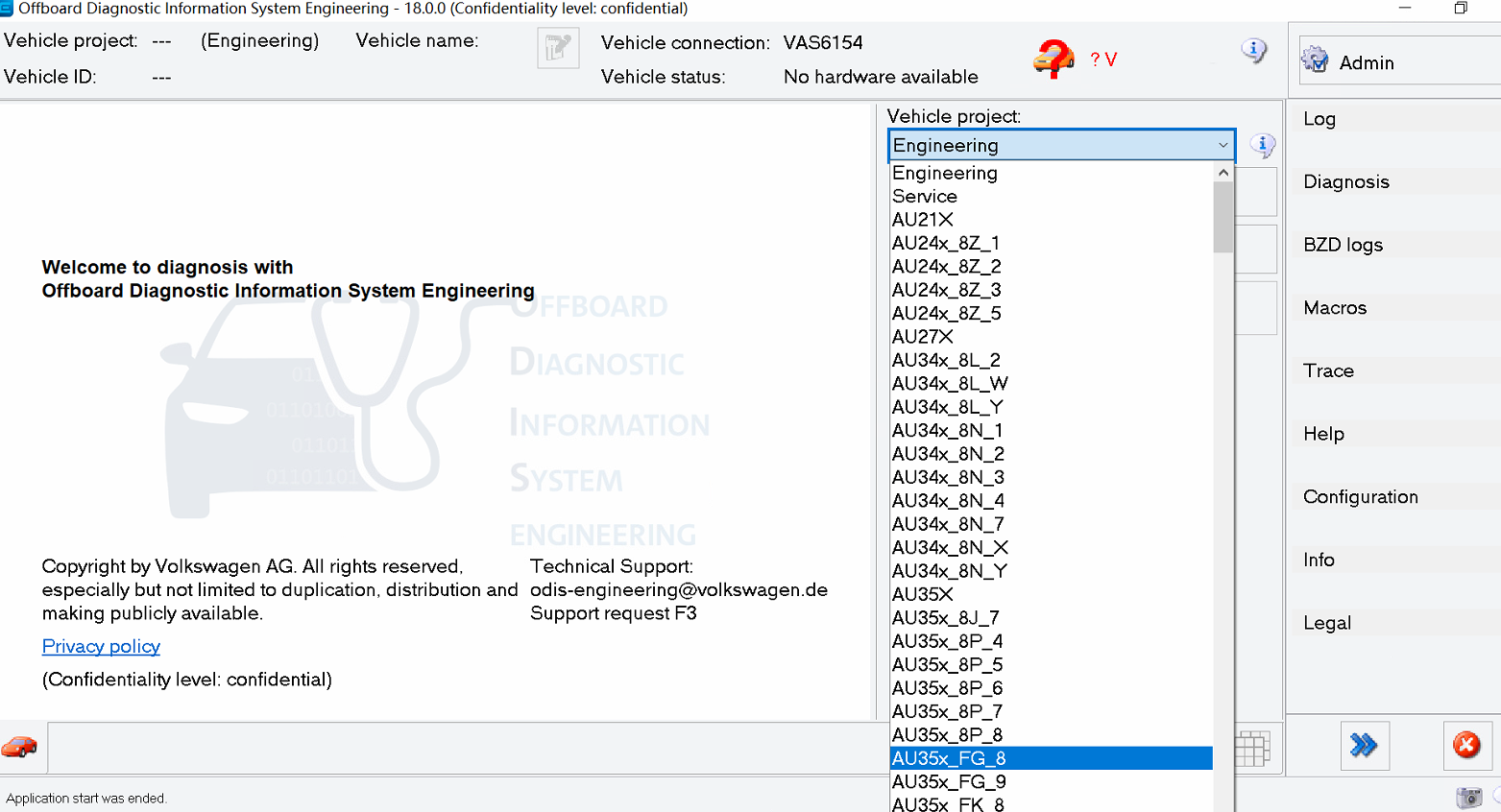Click the red car question mark status icon
The image size is (1501, 812).
(x=1053, y=60)
